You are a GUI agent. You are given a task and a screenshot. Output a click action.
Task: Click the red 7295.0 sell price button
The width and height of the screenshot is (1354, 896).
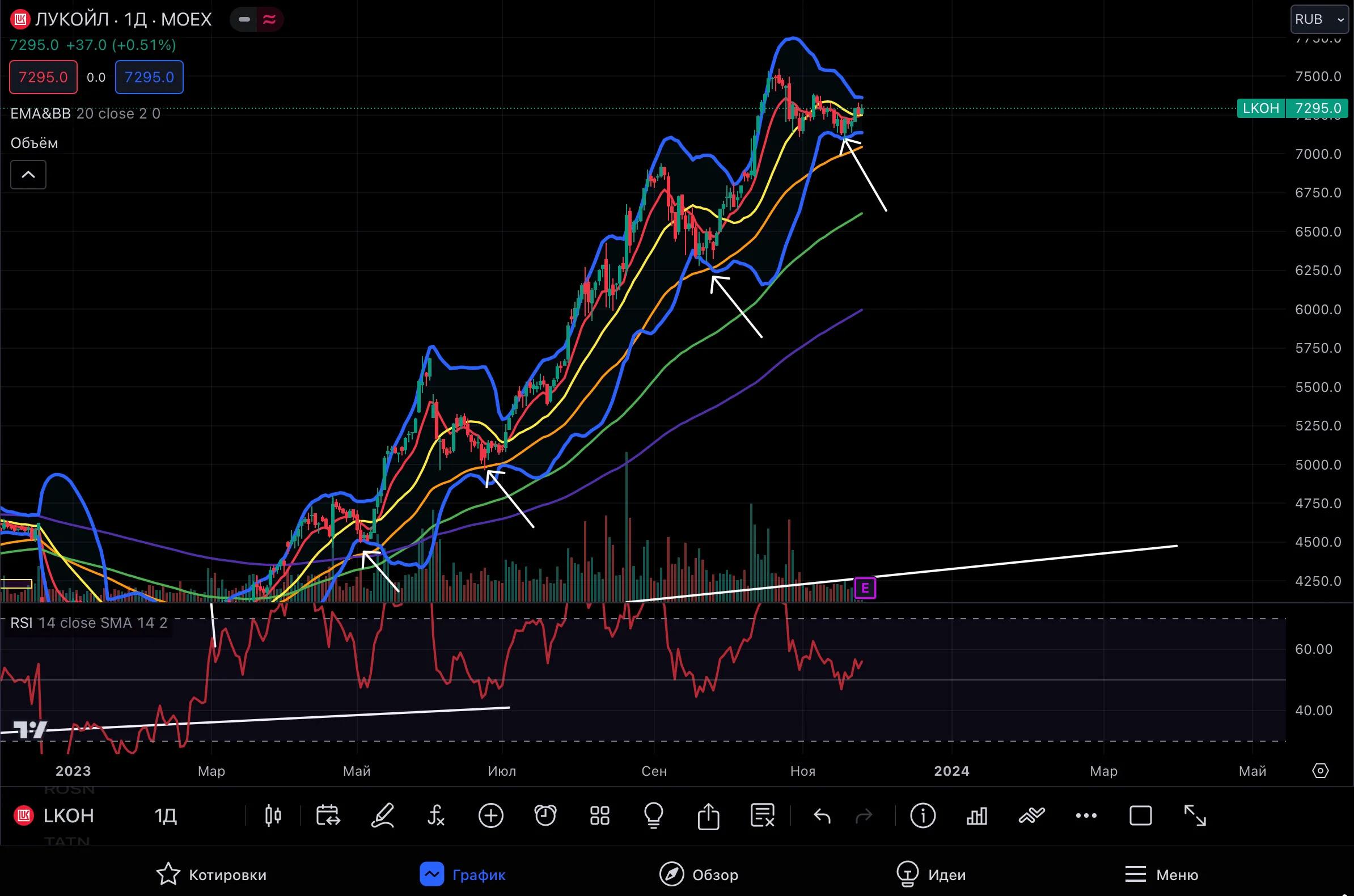pos(44,77)
